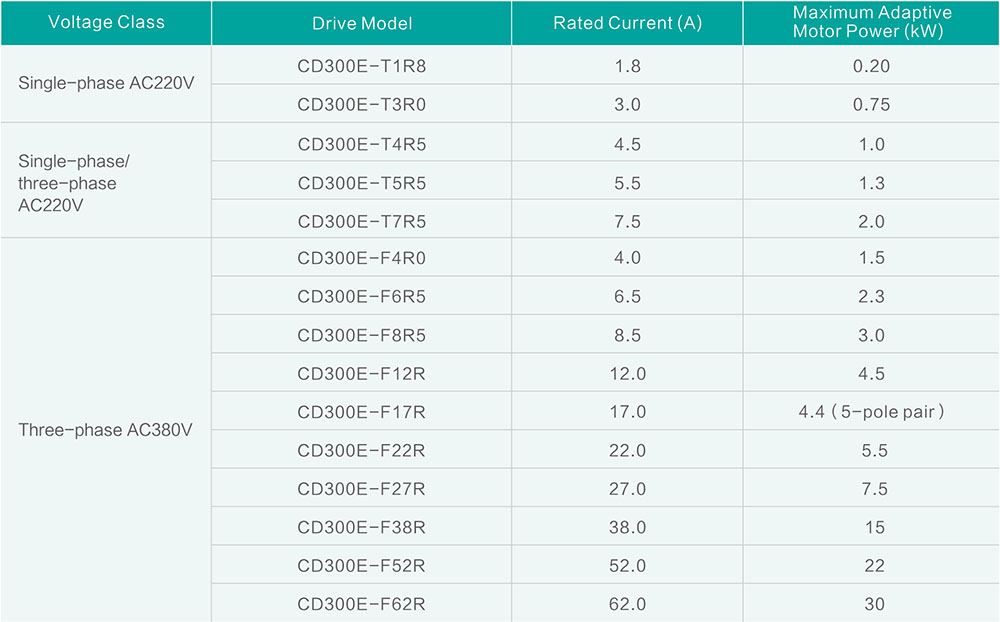Select drive model CD300E-T3R0
The width and height of the screenshot is (1000, 622).
coord(361,104)
